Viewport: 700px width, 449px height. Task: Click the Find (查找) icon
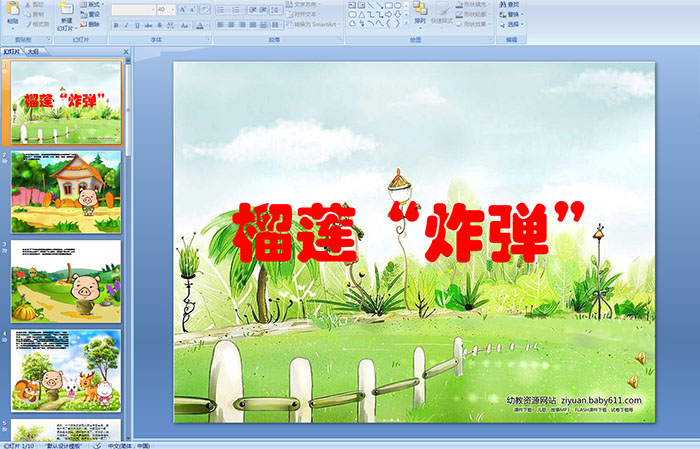510,4
